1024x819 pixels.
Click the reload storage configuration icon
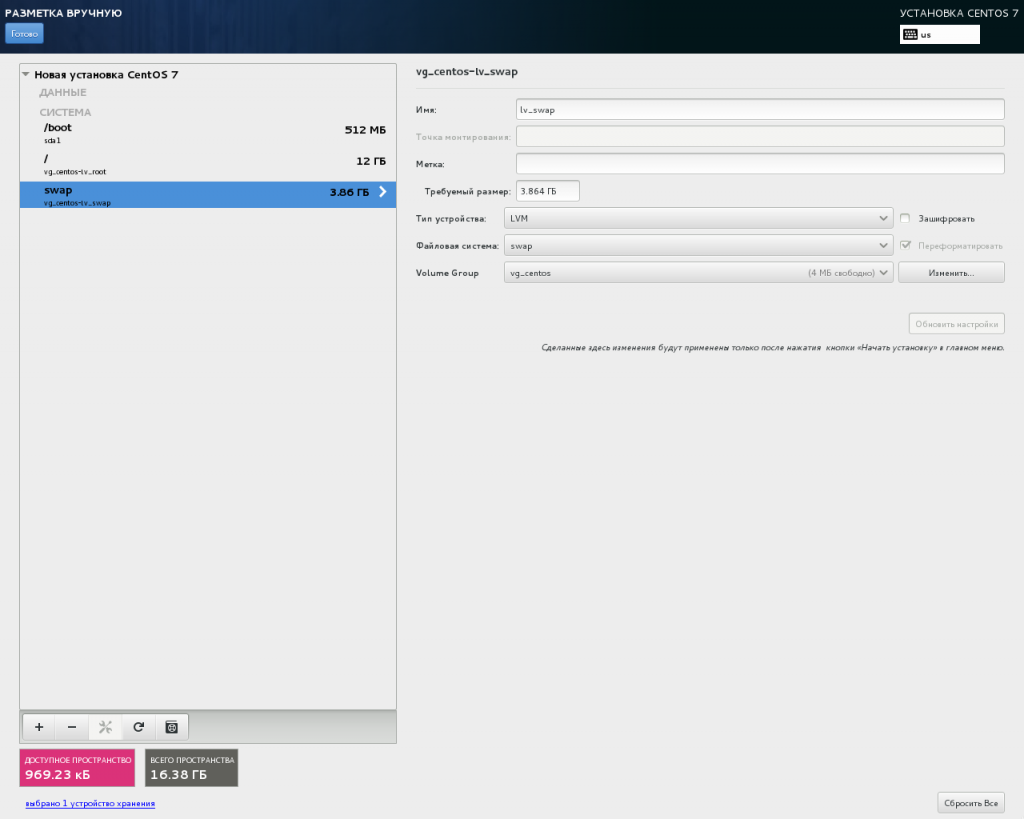(x=138, y=727)
